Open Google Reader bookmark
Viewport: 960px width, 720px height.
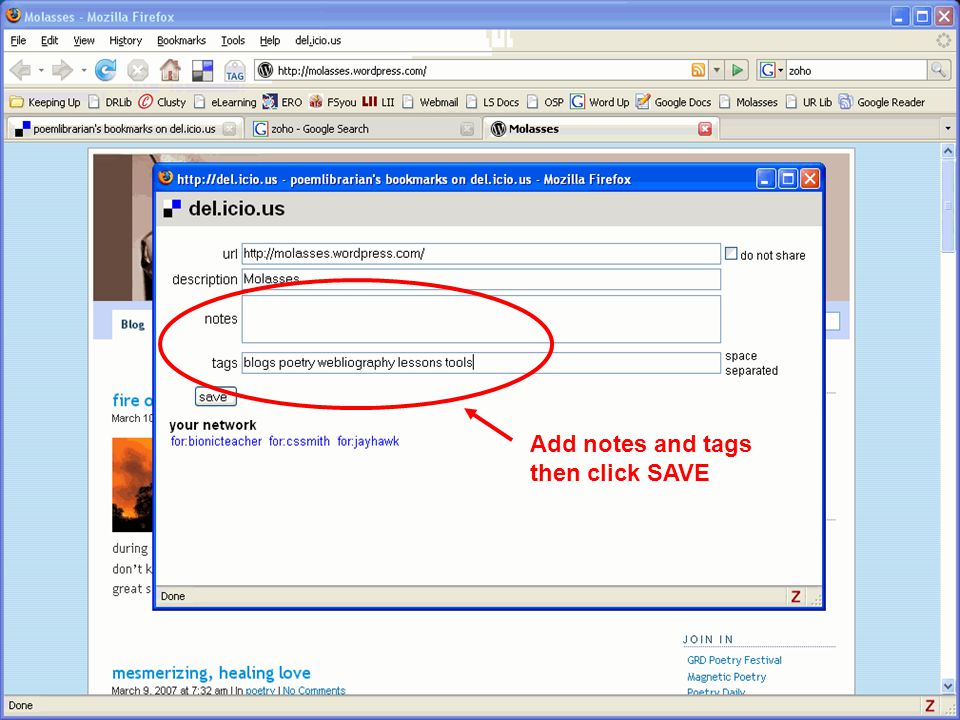[x=882, y=102]
